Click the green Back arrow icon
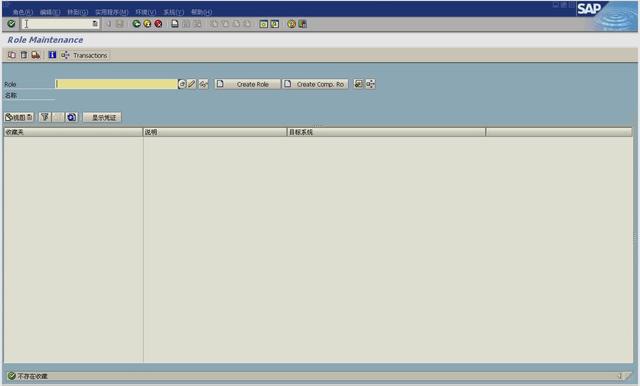 pyautogui.click(x=136, y=24)
